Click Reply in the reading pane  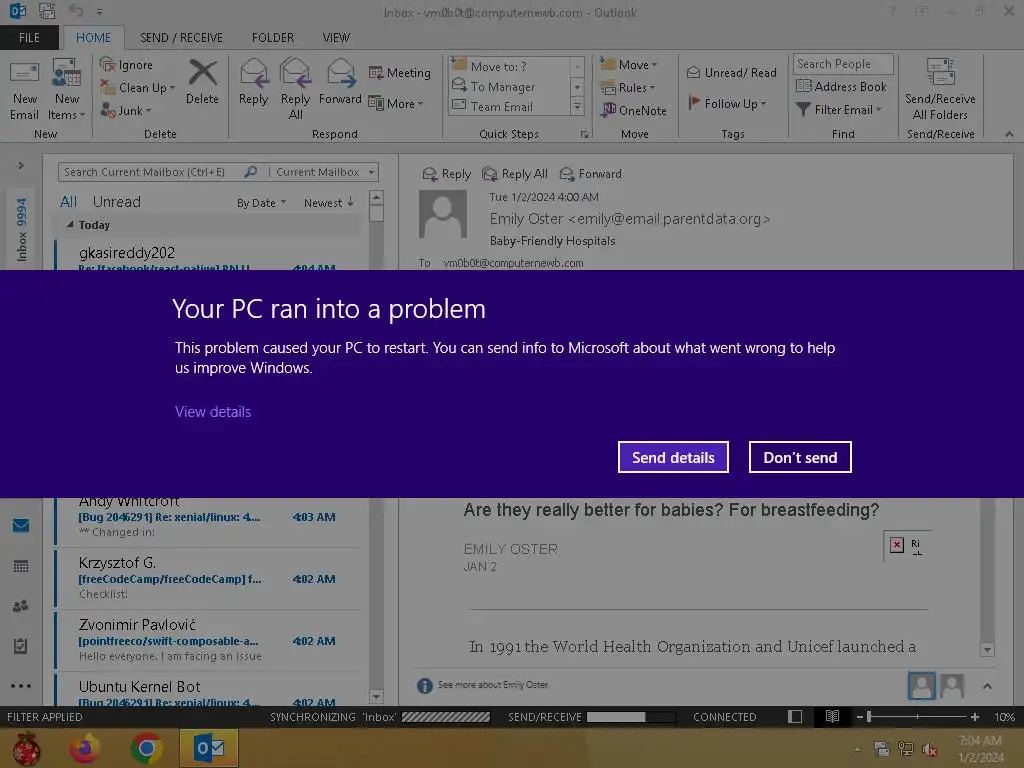click(x=447, y=174)
